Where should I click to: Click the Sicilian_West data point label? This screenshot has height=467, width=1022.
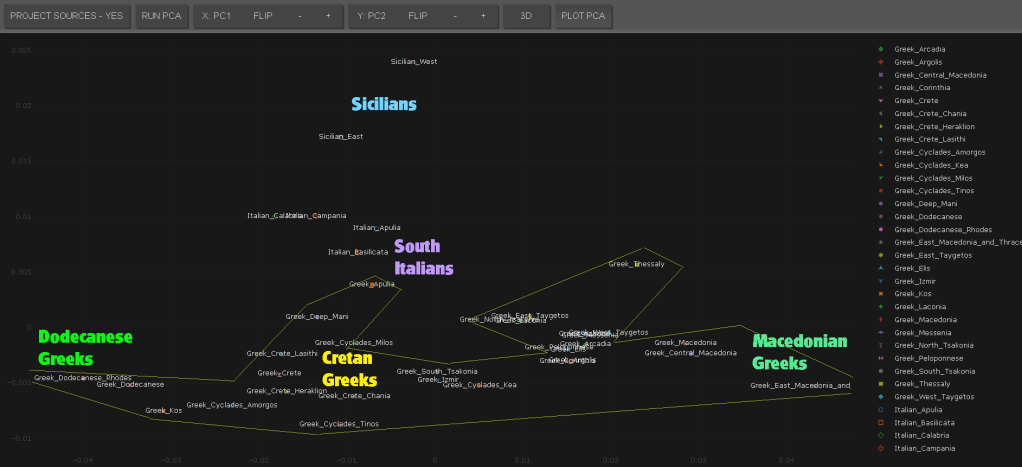413,62
